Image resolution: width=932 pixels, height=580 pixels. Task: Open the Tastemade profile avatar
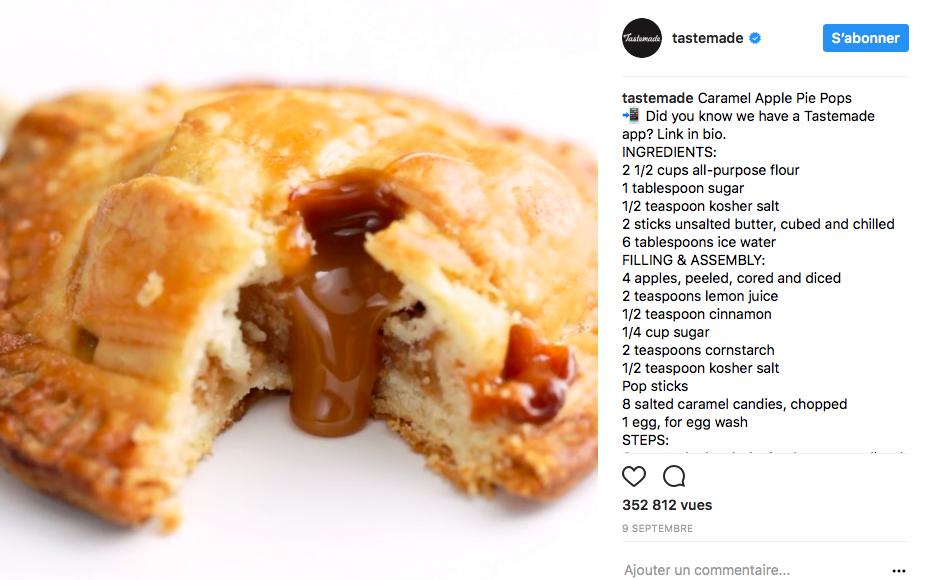[641, 38]
